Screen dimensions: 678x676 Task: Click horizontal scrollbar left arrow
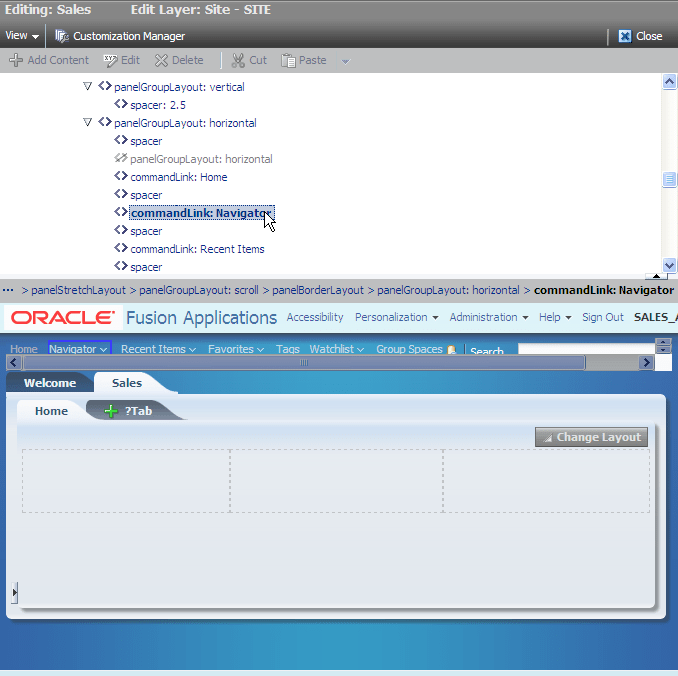click(13, 362)
